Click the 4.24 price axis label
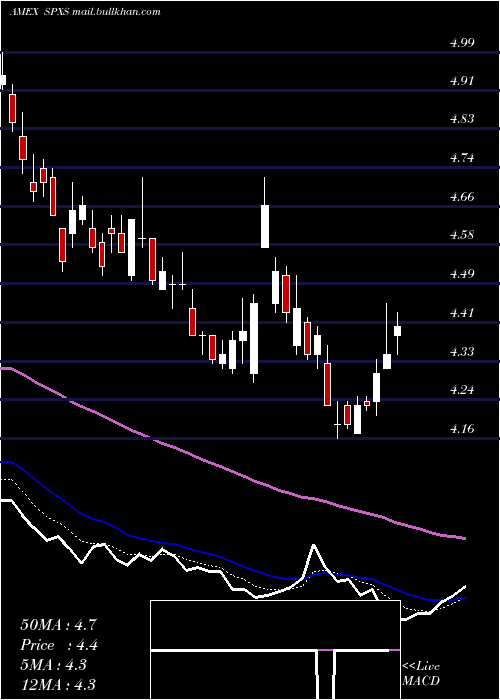The width and height of the screenshot is (500, 700). [x=462, y=390]
